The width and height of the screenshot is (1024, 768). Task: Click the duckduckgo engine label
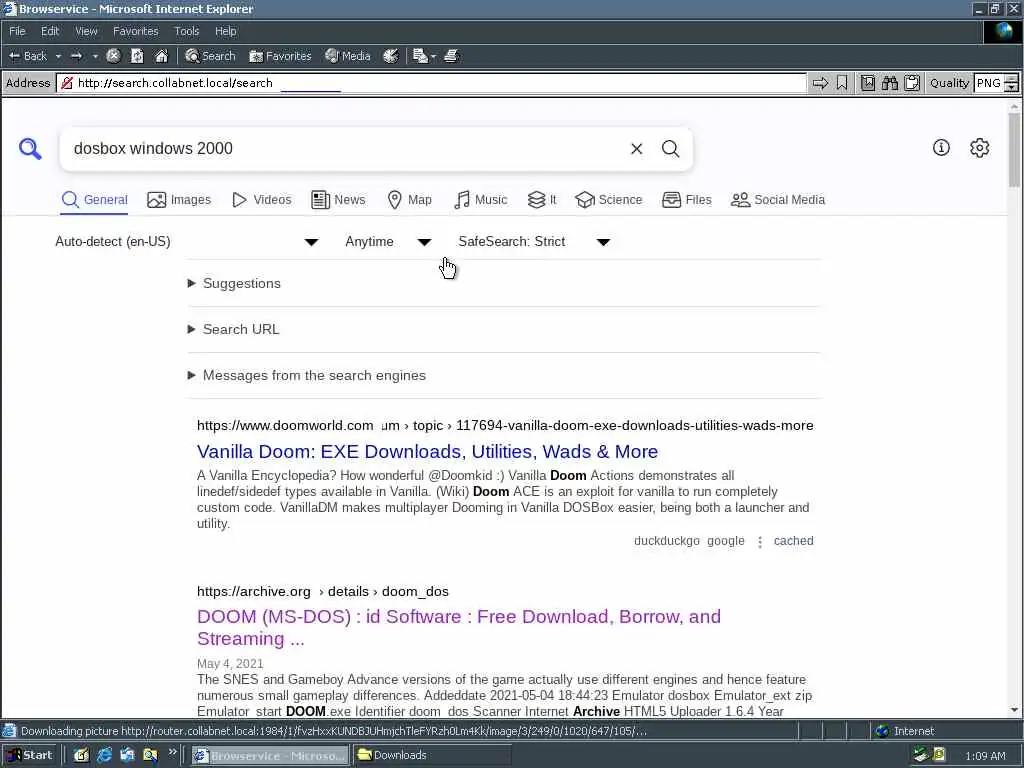coord(667,541)
